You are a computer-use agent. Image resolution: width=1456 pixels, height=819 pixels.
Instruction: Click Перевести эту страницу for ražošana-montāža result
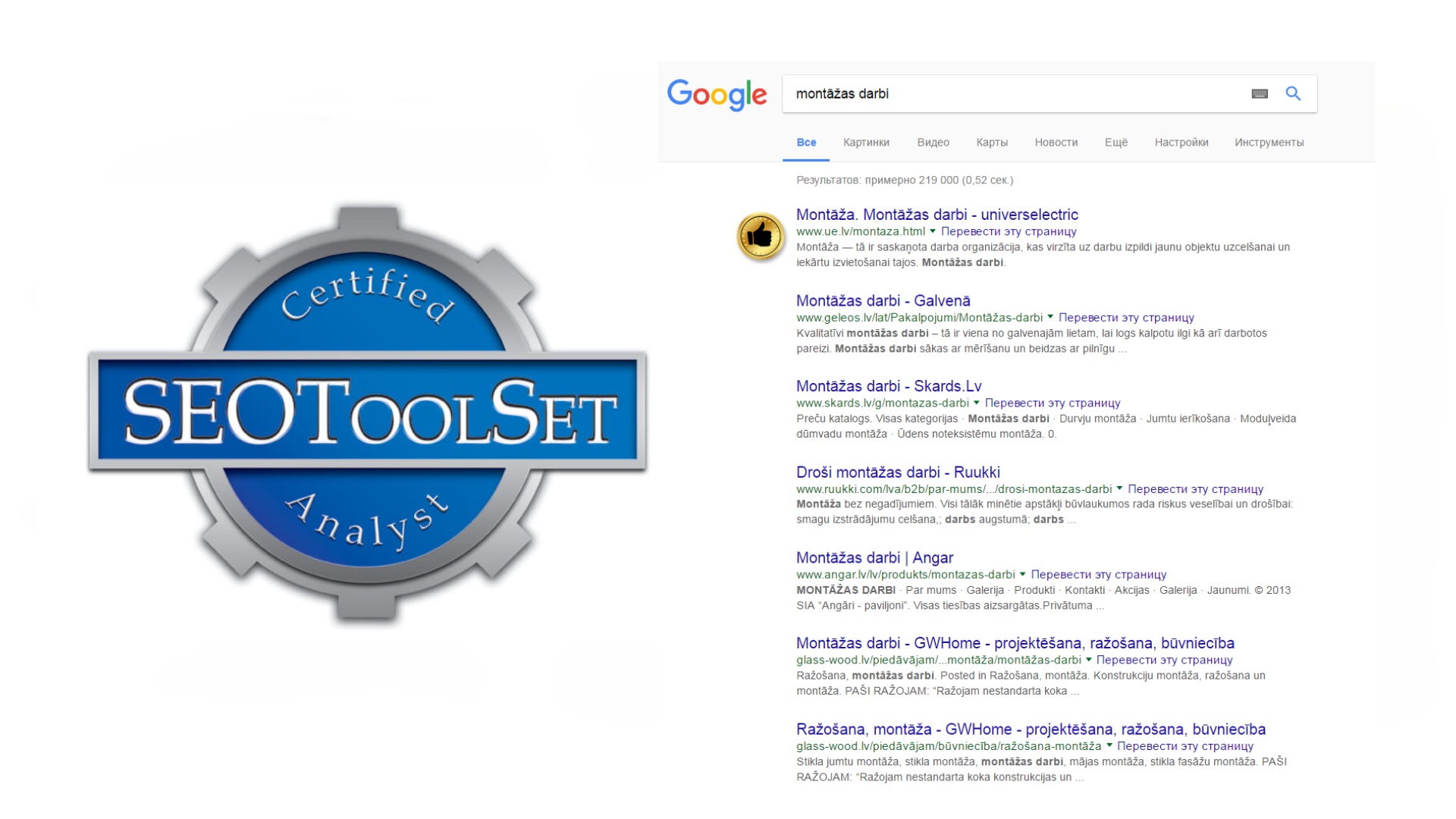(1185, 746)
